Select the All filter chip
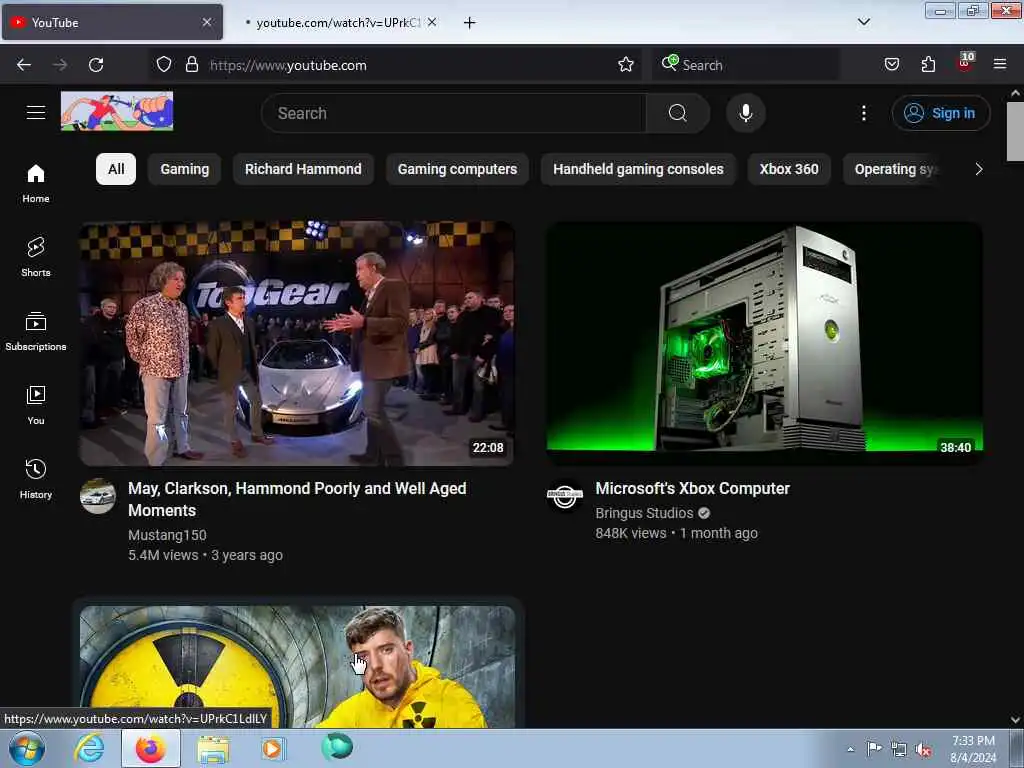This screenshot has width=1024, height=768. [x=116, y=169]
